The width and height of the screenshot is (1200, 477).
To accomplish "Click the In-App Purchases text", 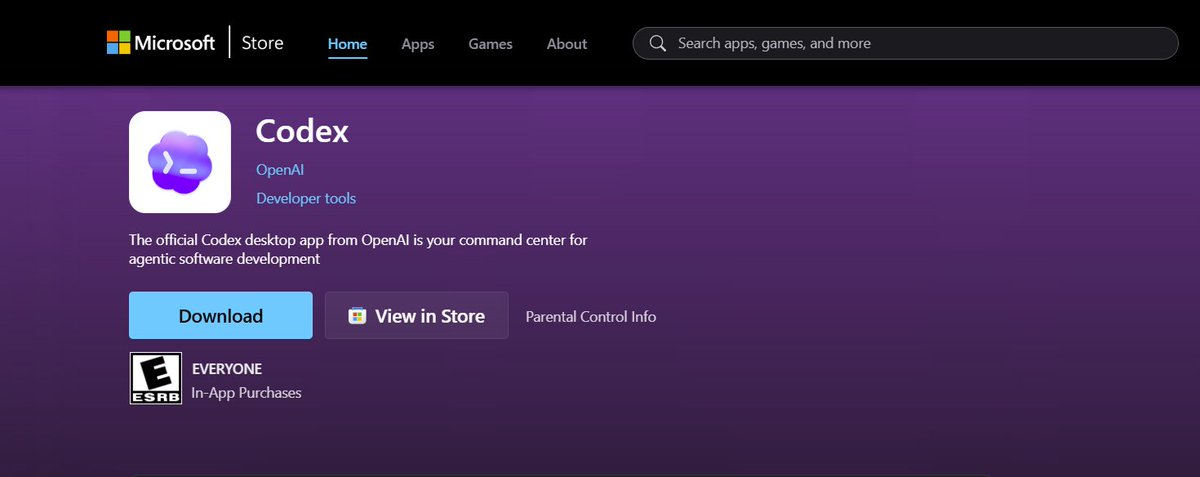I will [x=246, y=393].
